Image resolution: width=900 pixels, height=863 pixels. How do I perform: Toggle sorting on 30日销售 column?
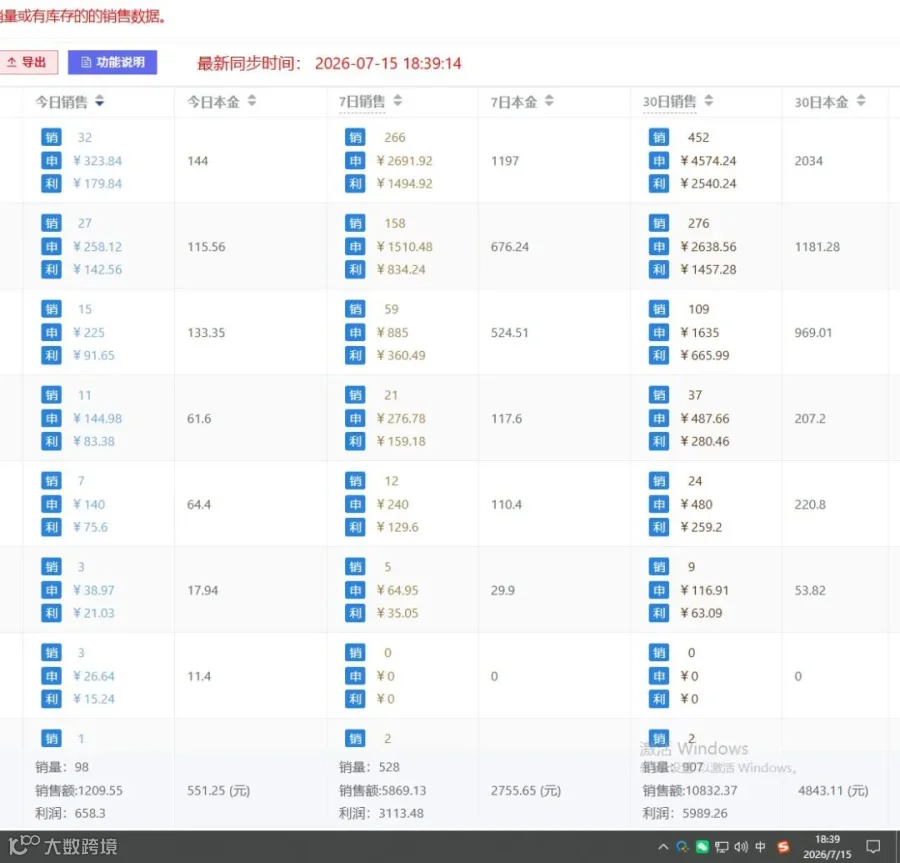(x=709, y=102)
